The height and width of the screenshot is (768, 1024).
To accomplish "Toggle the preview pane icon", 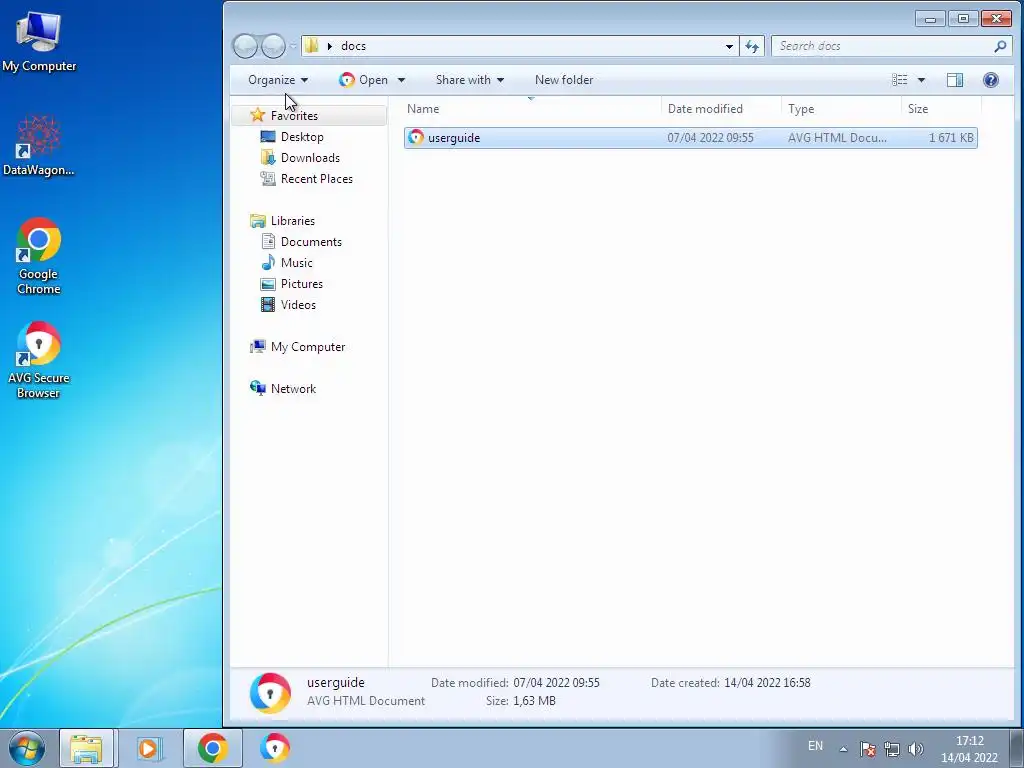I will 955,80.
